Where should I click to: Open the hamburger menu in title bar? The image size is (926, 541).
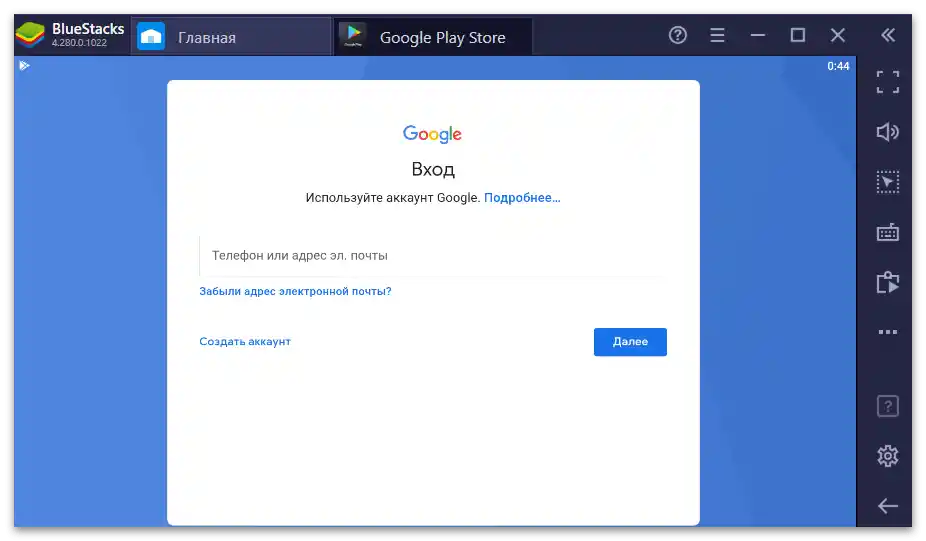(717, 35)
